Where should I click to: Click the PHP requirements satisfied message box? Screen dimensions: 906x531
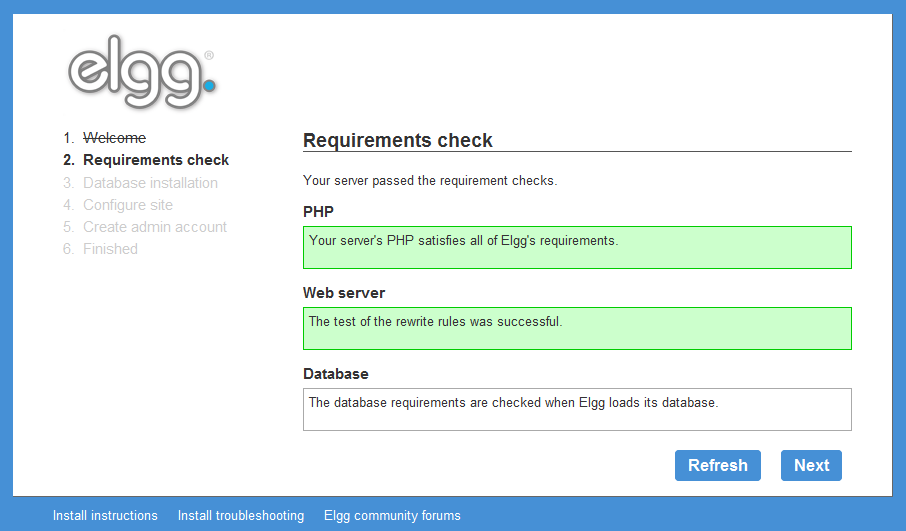[577, 247]
